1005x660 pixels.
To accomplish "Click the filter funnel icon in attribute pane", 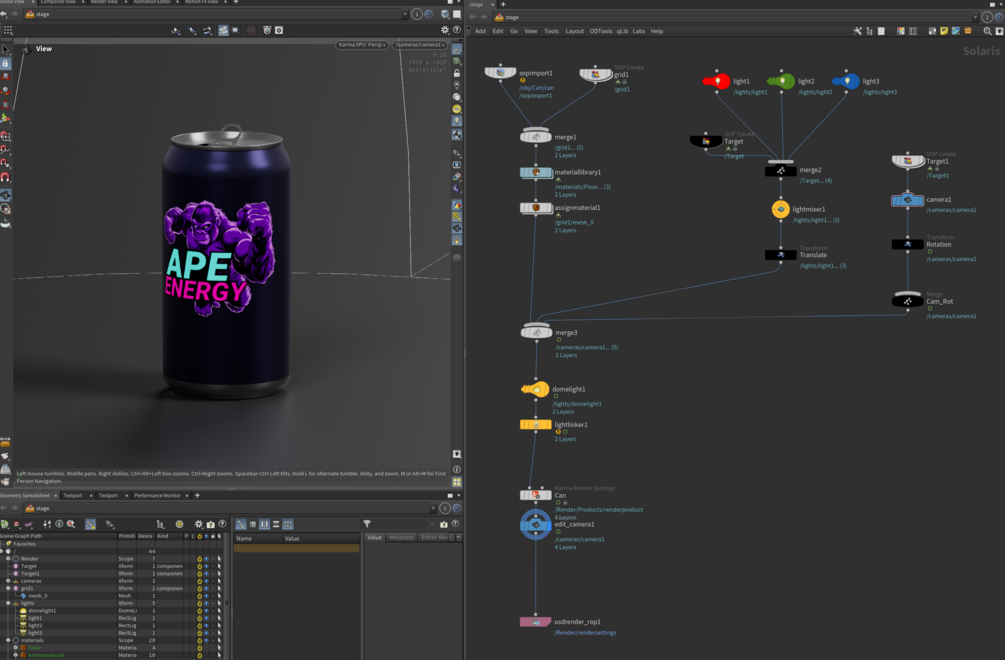I will coord(367,524).
